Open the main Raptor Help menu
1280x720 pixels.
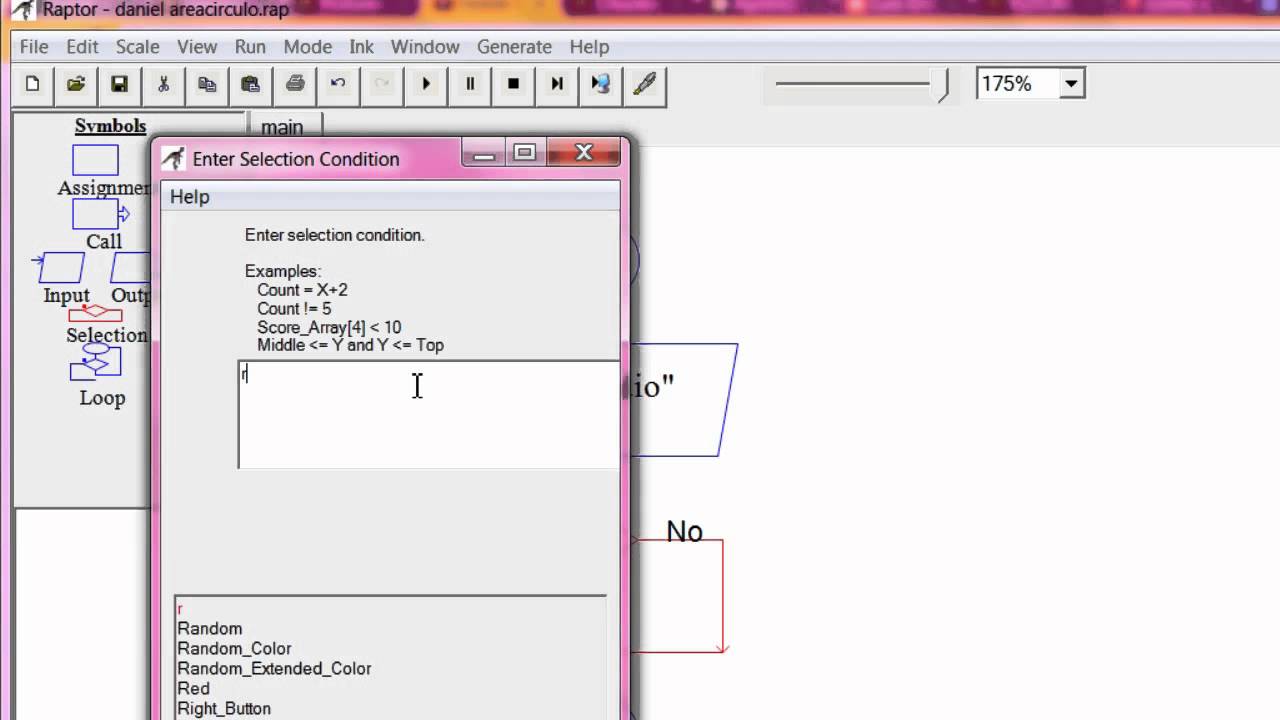[x=589, y=47]
